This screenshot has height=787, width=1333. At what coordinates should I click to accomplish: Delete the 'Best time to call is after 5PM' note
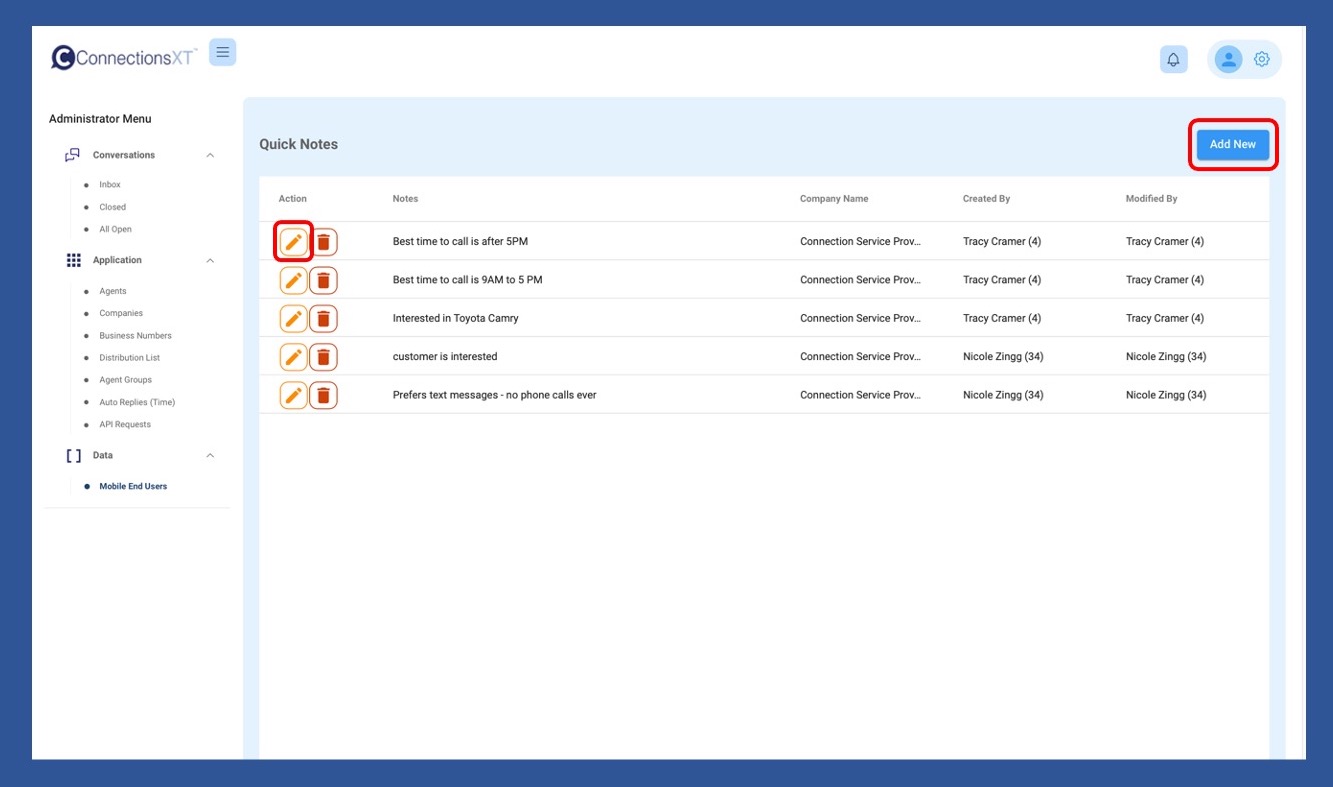[323, 242]
